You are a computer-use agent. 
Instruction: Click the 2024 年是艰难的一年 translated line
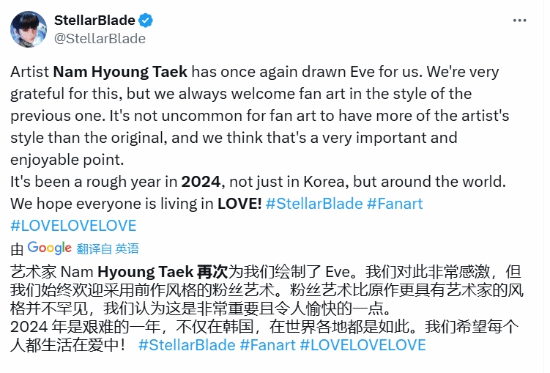pos(85,327)
